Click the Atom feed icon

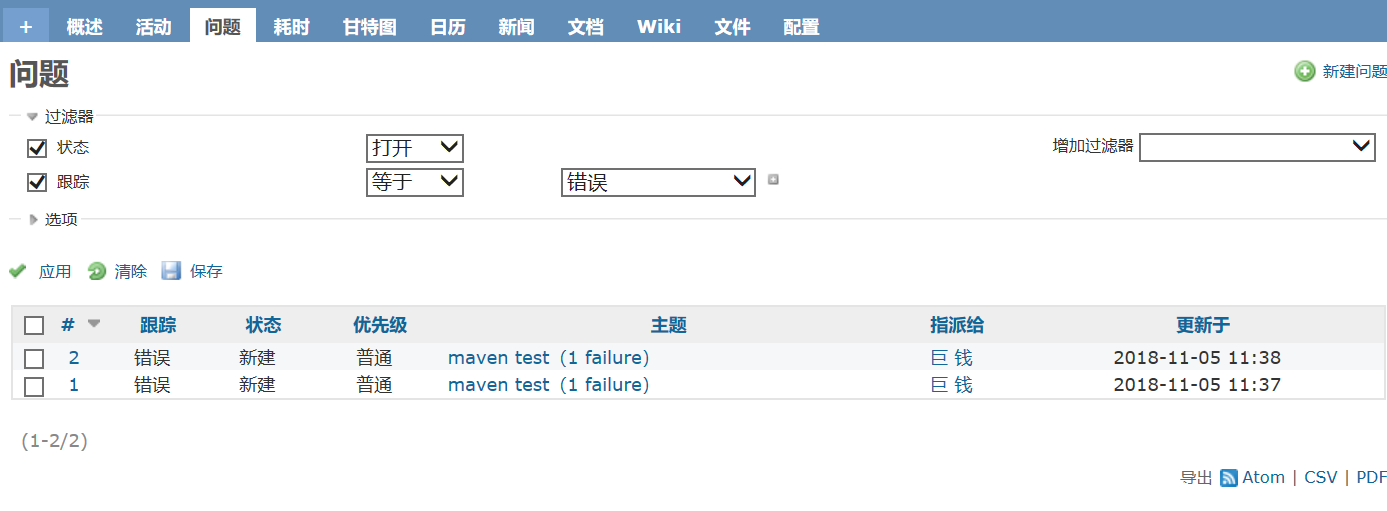click(1229, 478)
